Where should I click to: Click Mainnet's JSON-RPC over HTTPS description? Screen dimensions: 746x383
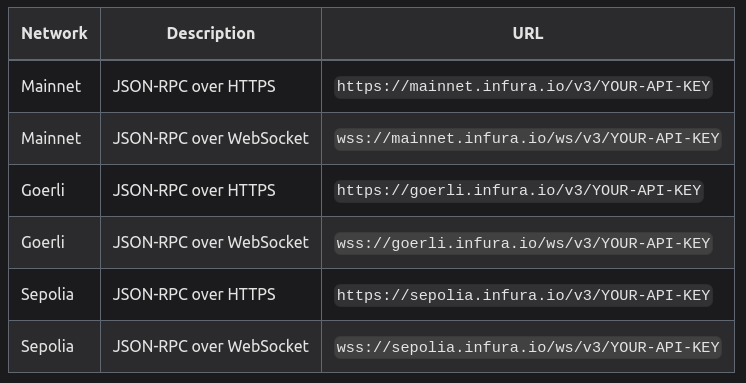(x=194, y=86)
